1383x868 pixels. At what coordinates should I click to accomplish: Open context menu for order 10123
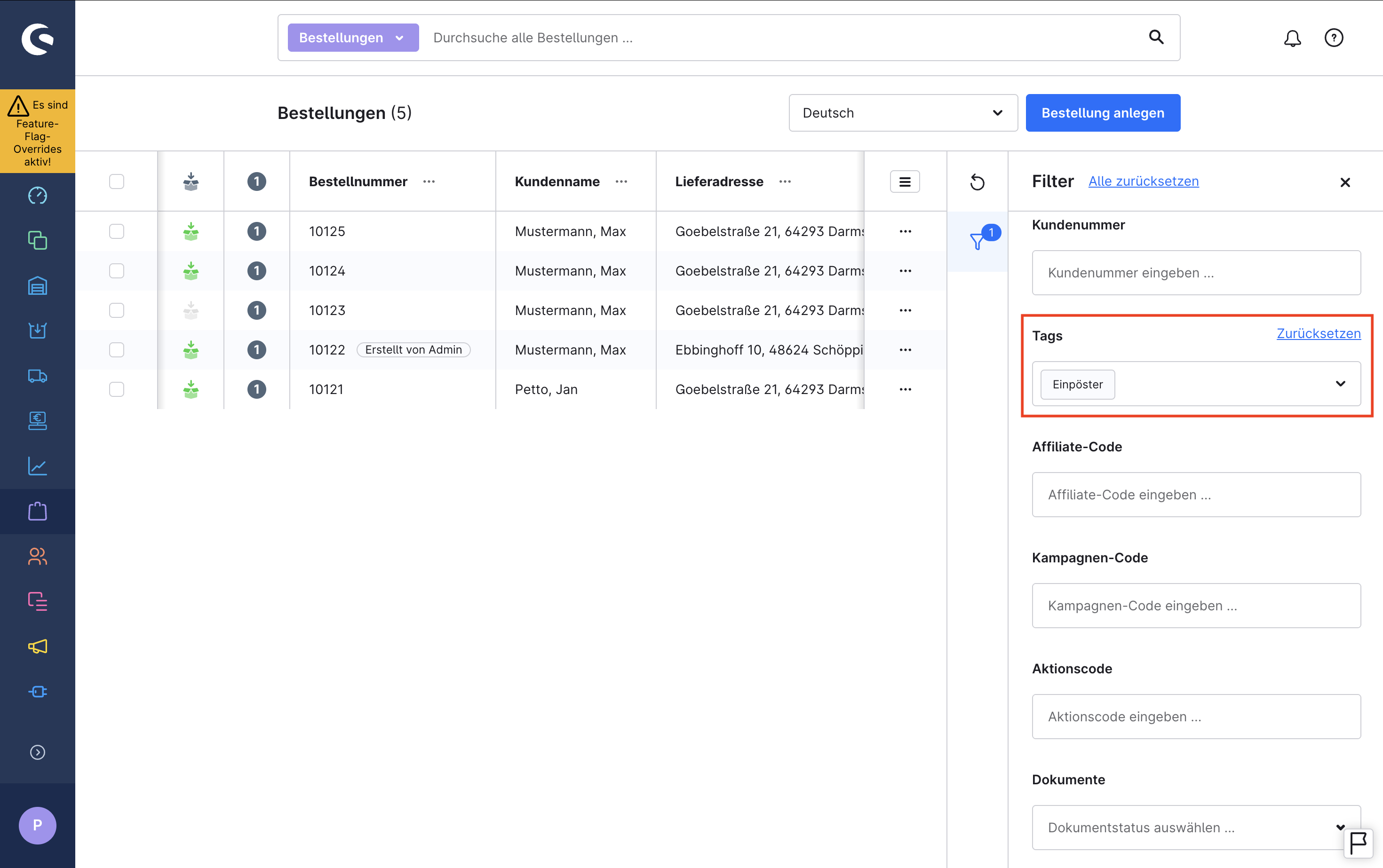905,311
